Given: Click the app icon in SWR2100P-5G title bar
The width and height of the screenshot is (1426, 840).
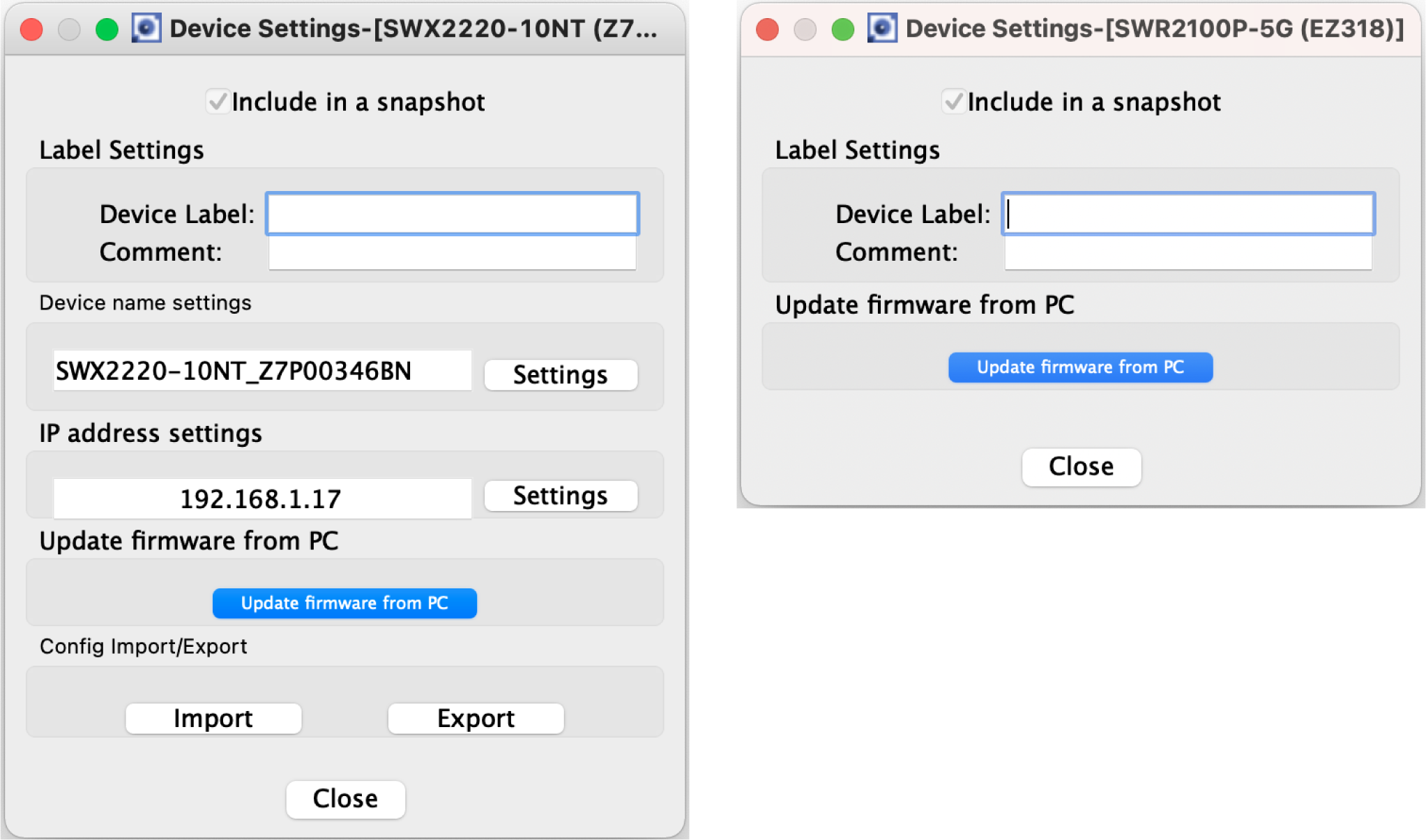Looking at the screenshot, I should pyautogui.click(x=882, y=29).
